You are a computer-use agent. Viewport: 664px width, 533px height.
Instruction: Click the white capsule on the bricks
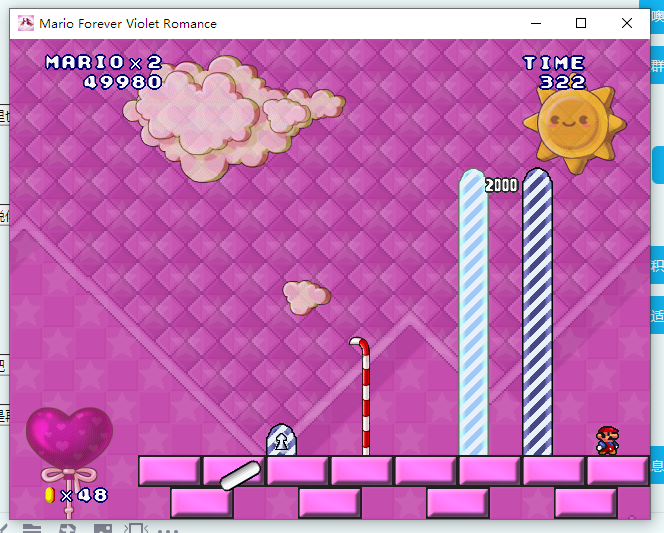[x=240, y=475]
